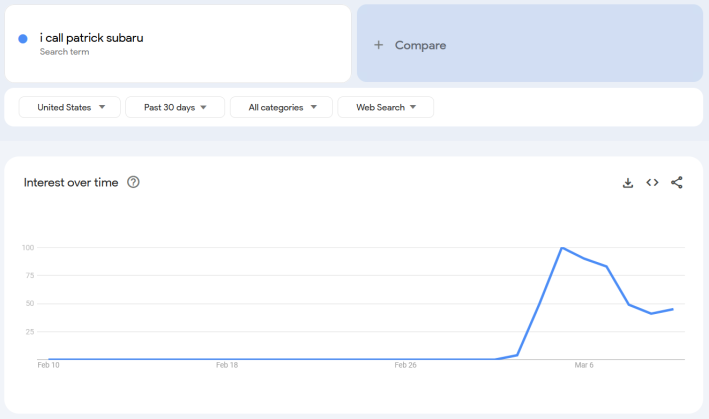The width and height of the screenshot is (709, 419).
Task: Click the plus icon beside Compare
Action: (378, 45)
